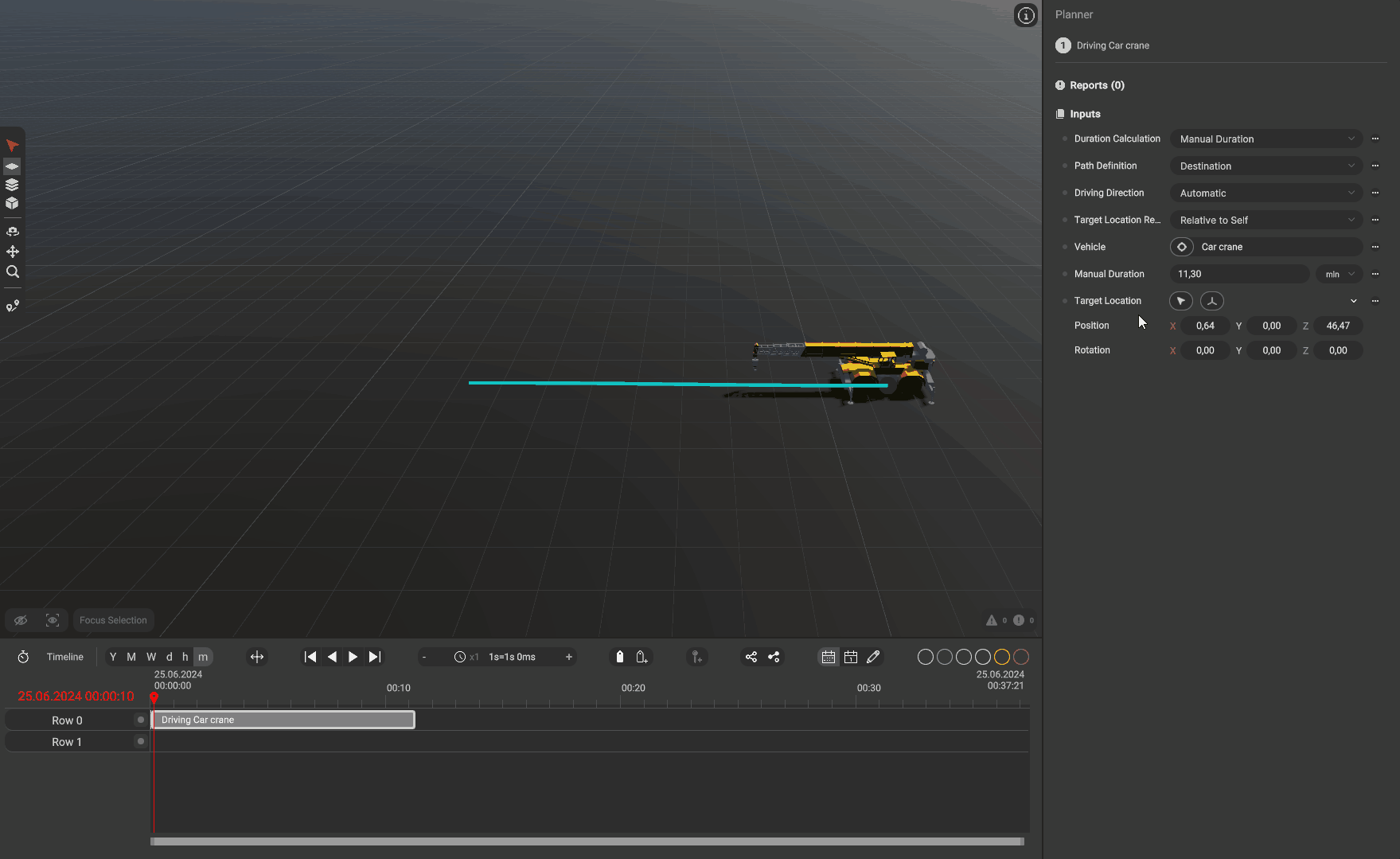
Task: Click the add bottle marker icon
Action: pos(642,657)
